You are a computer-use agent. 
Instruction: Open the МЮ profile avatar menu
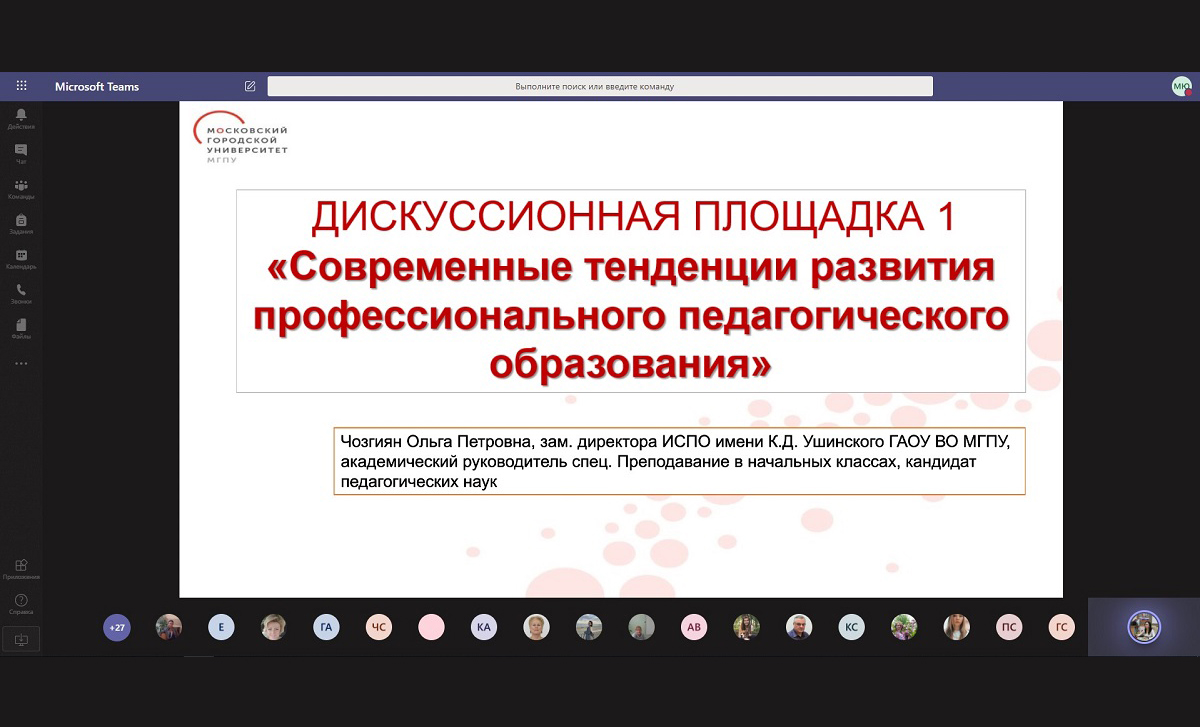pos(1181,86)
